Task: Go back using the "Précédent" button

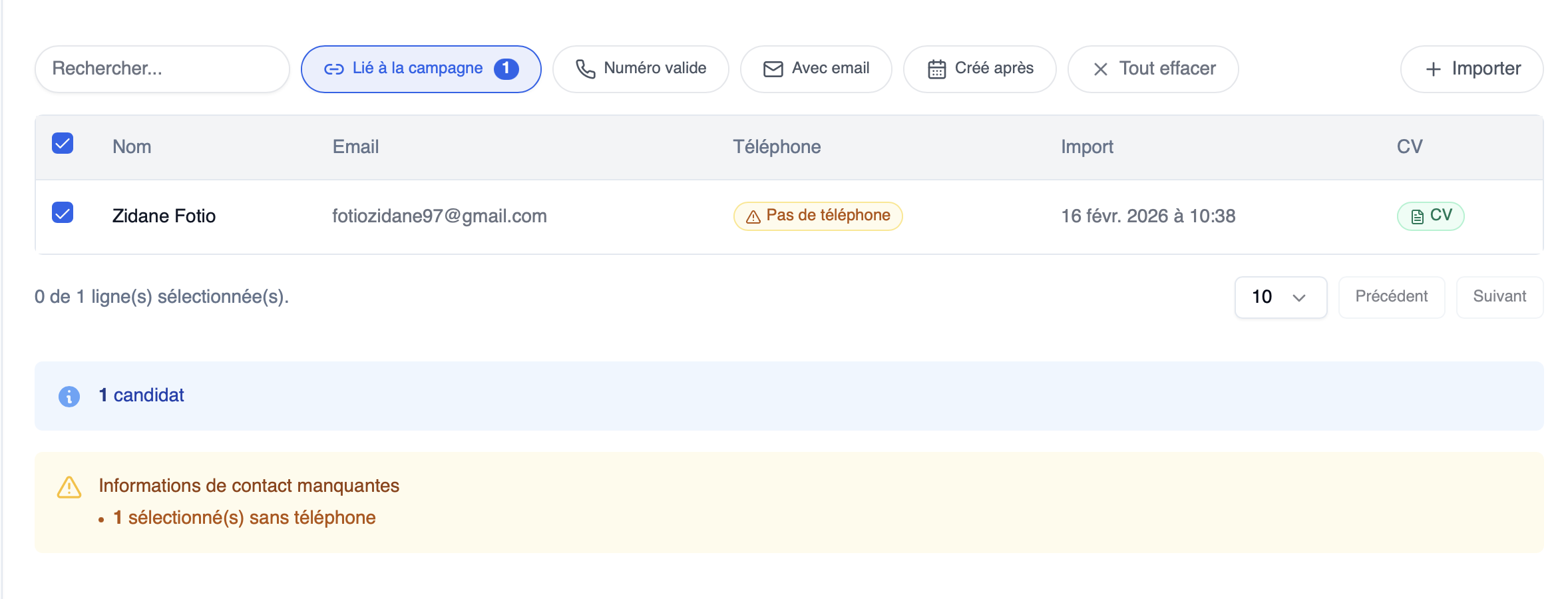Action: coord(1391,297)
